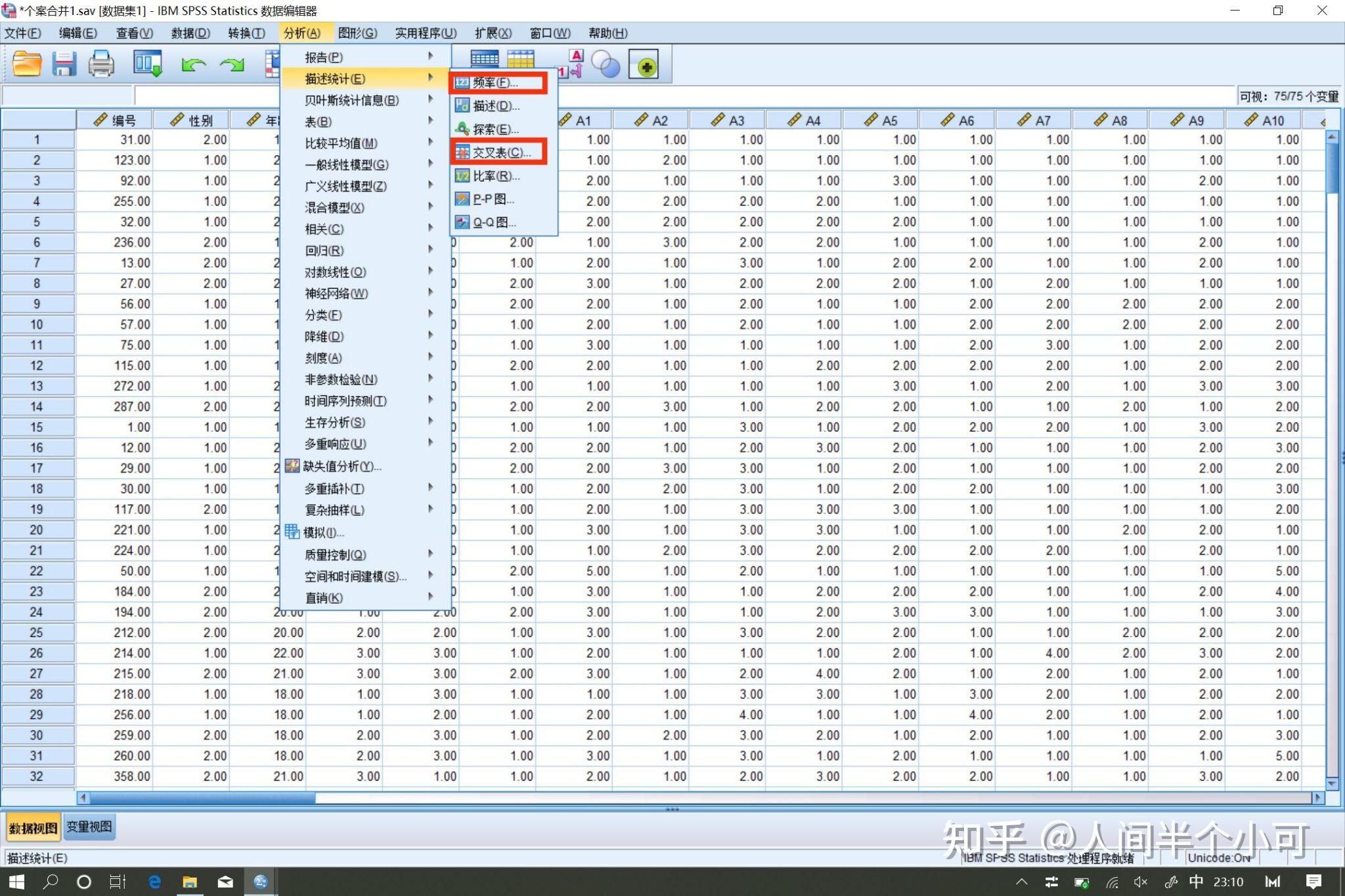This screenshot has width=1345, height=896.
Task: Print using the printer toolbar icon
Action: tap(101, 64)
